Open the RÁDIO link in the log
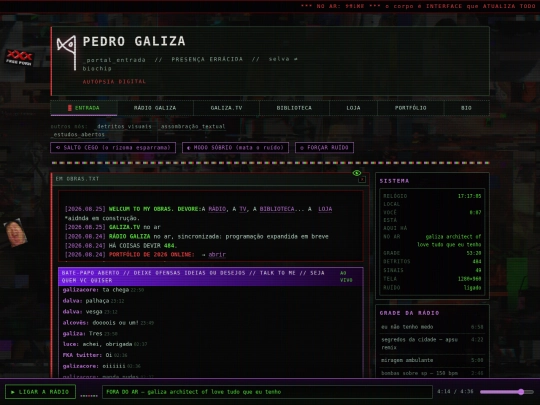Image resolution: width=540 pixels, height=405 pixels. pos(217,209)
